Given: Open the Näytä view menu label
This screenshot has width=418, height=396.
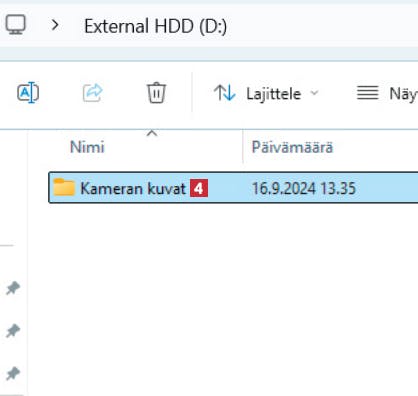Looking at the screenshot, I should (x=403, y=94).
